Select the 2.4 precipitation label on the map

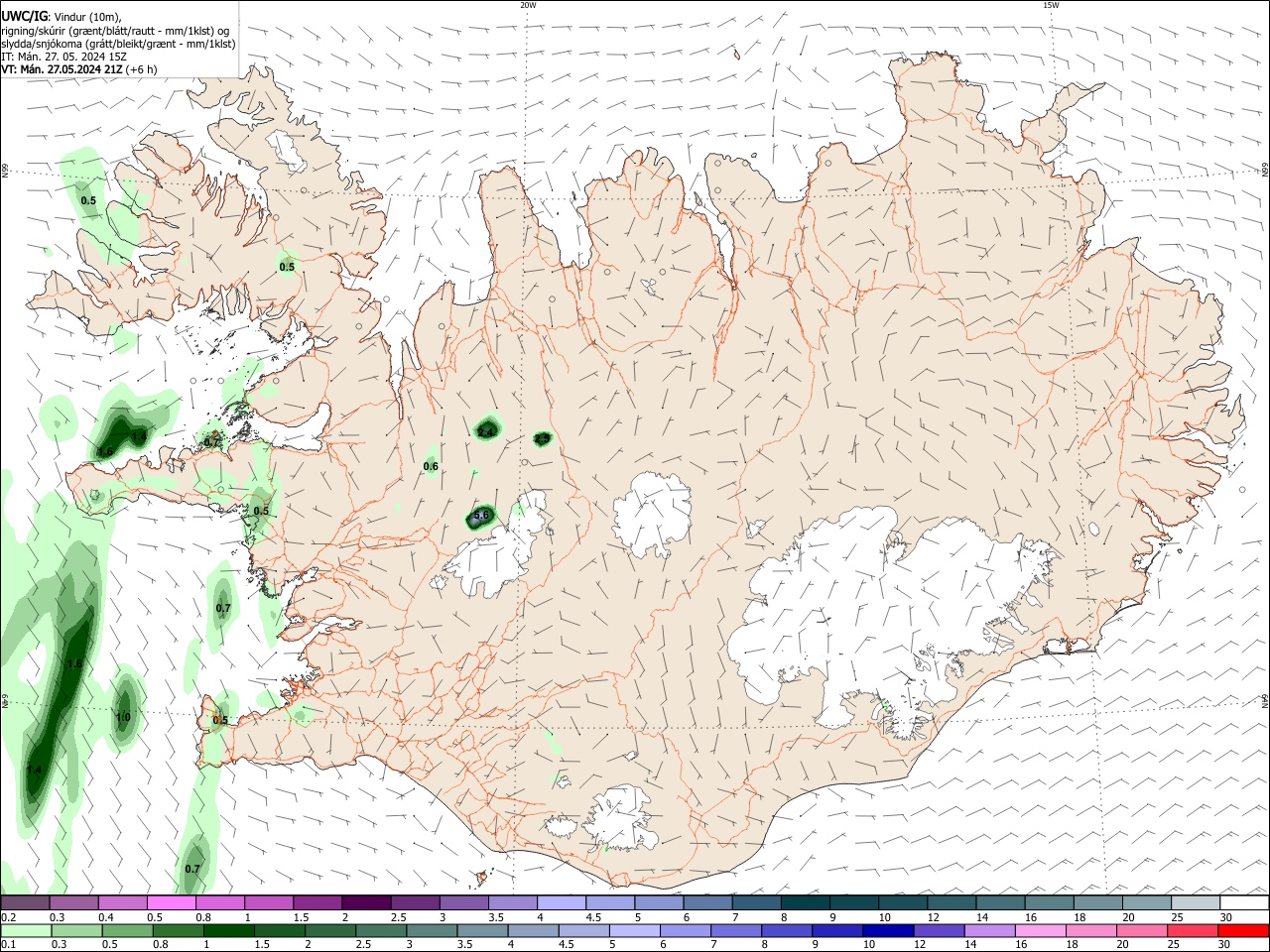pos(486,432)
